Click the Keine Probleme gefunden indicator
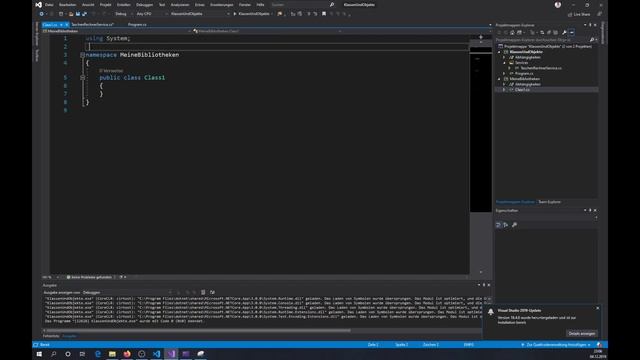This screenshot has height=360, width=640. 90,277
